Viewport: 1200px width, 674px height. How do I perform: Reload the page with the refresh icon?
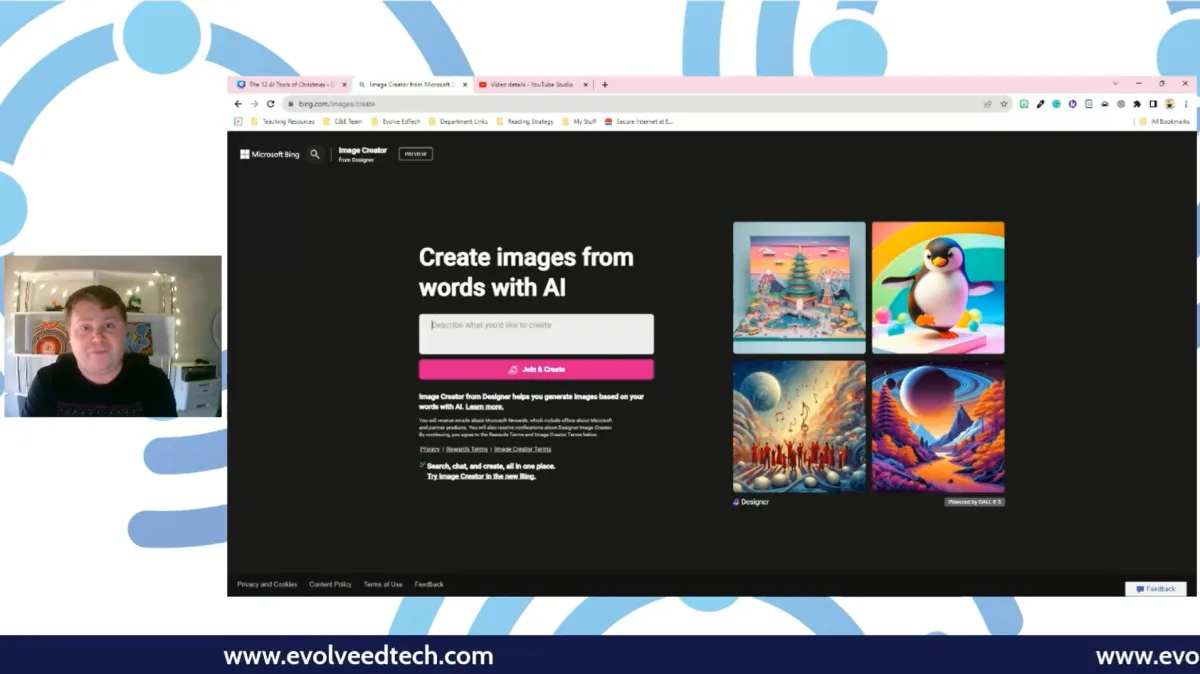tap(270, 104)
